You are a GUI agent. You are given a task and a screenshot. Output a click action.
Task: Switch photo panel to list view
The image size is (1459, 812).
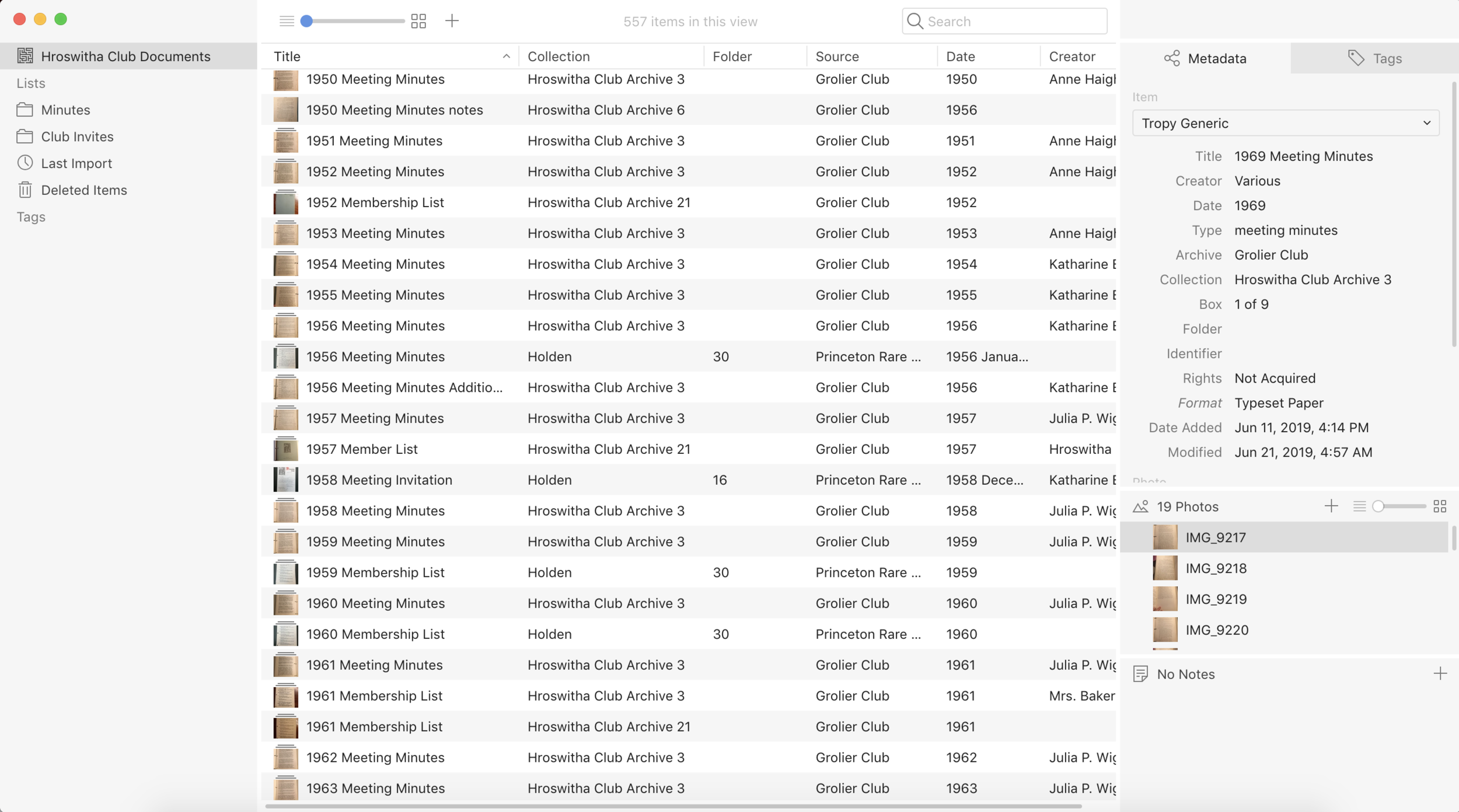pos(1359,506)
